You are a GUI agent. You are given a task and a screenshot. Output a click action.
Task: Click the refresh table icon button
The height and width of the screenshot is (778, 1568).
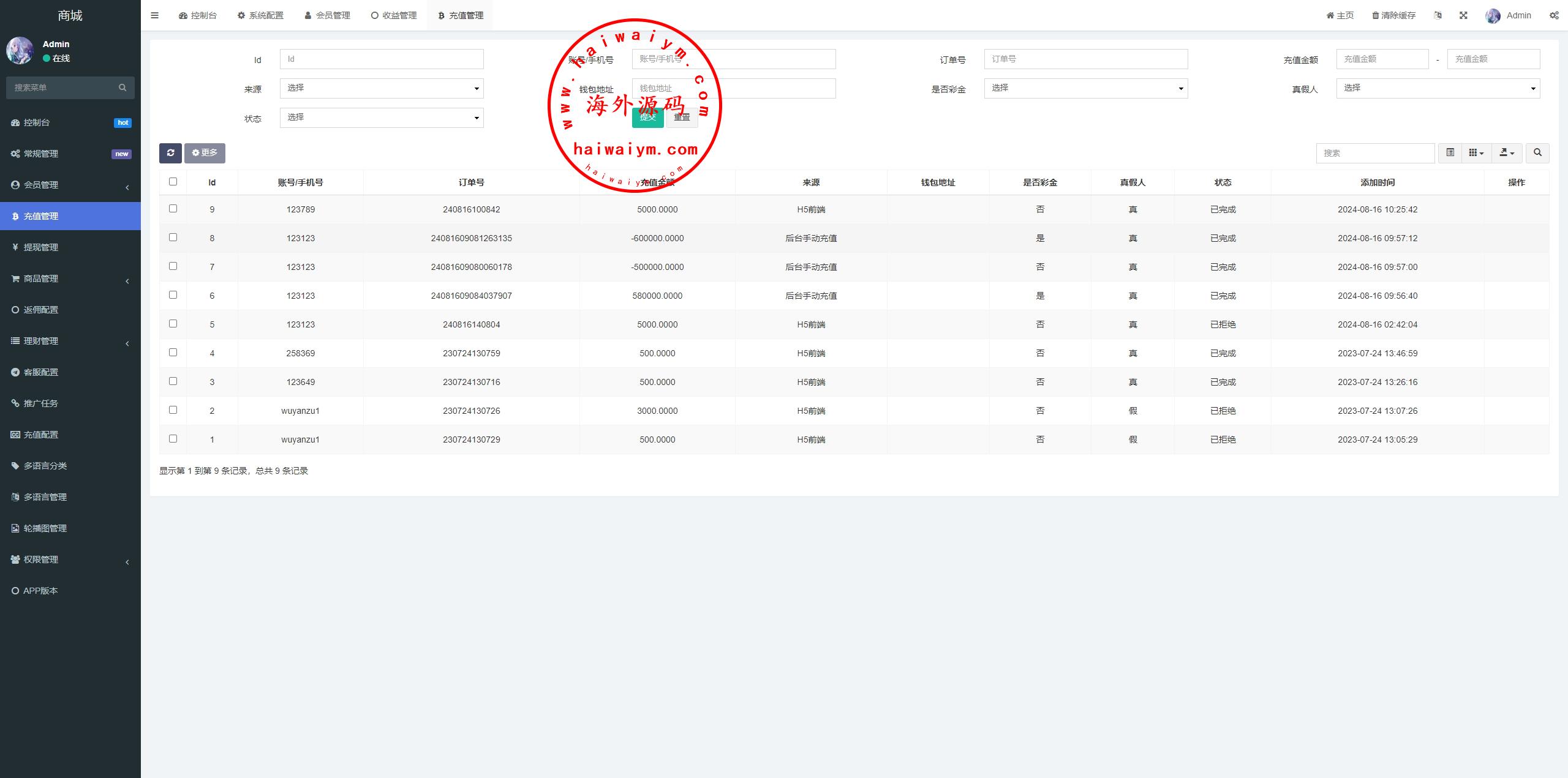tap(170, 153)
